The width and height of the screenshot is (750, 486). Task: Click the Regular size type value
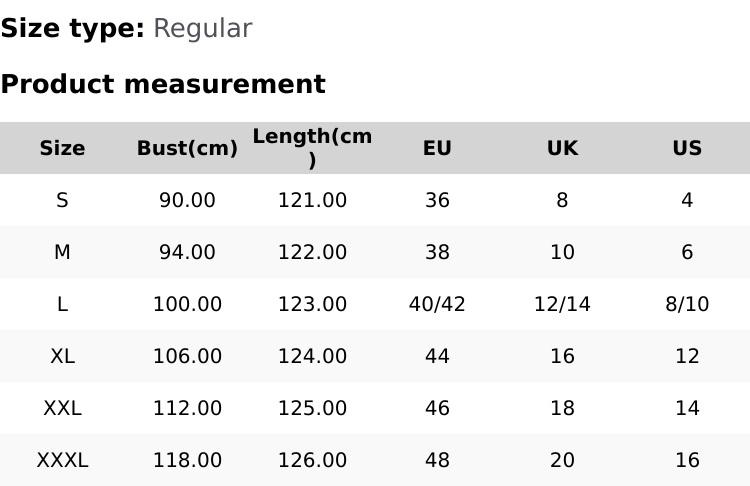click(202, 28)
